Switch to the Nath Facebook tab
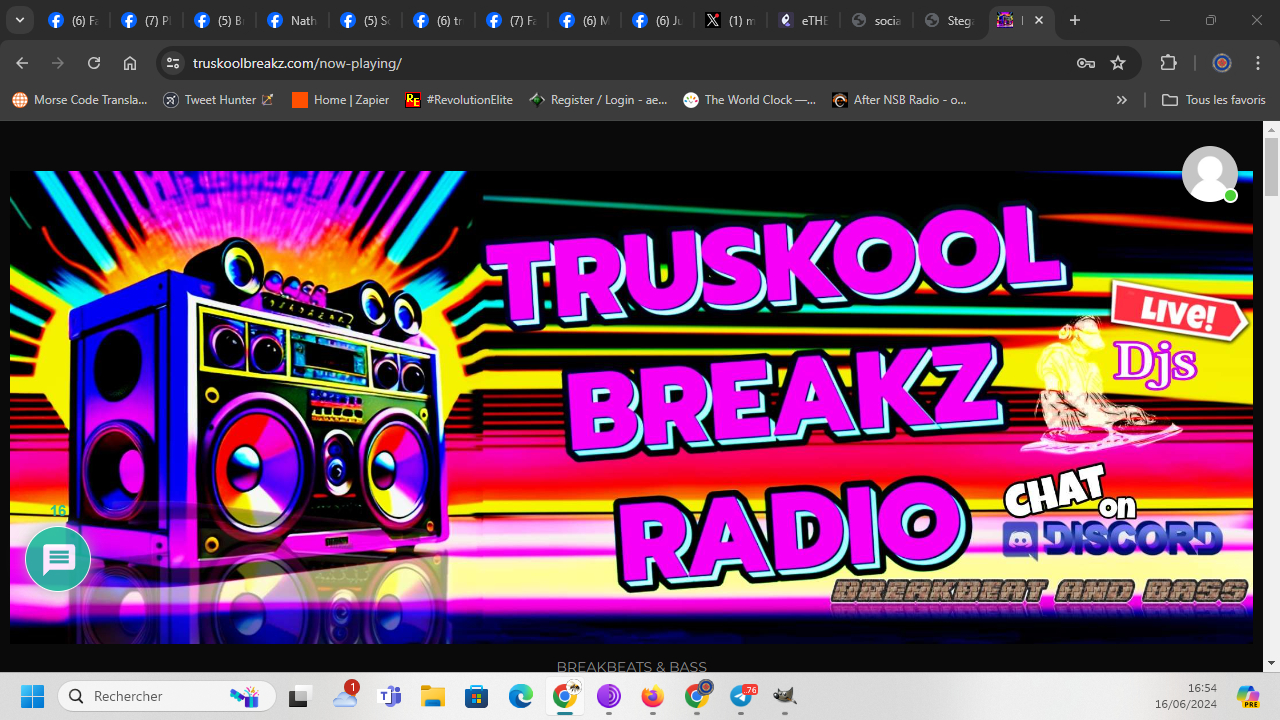This screenshot has height=720, width=1280. (x=292, y=20)
